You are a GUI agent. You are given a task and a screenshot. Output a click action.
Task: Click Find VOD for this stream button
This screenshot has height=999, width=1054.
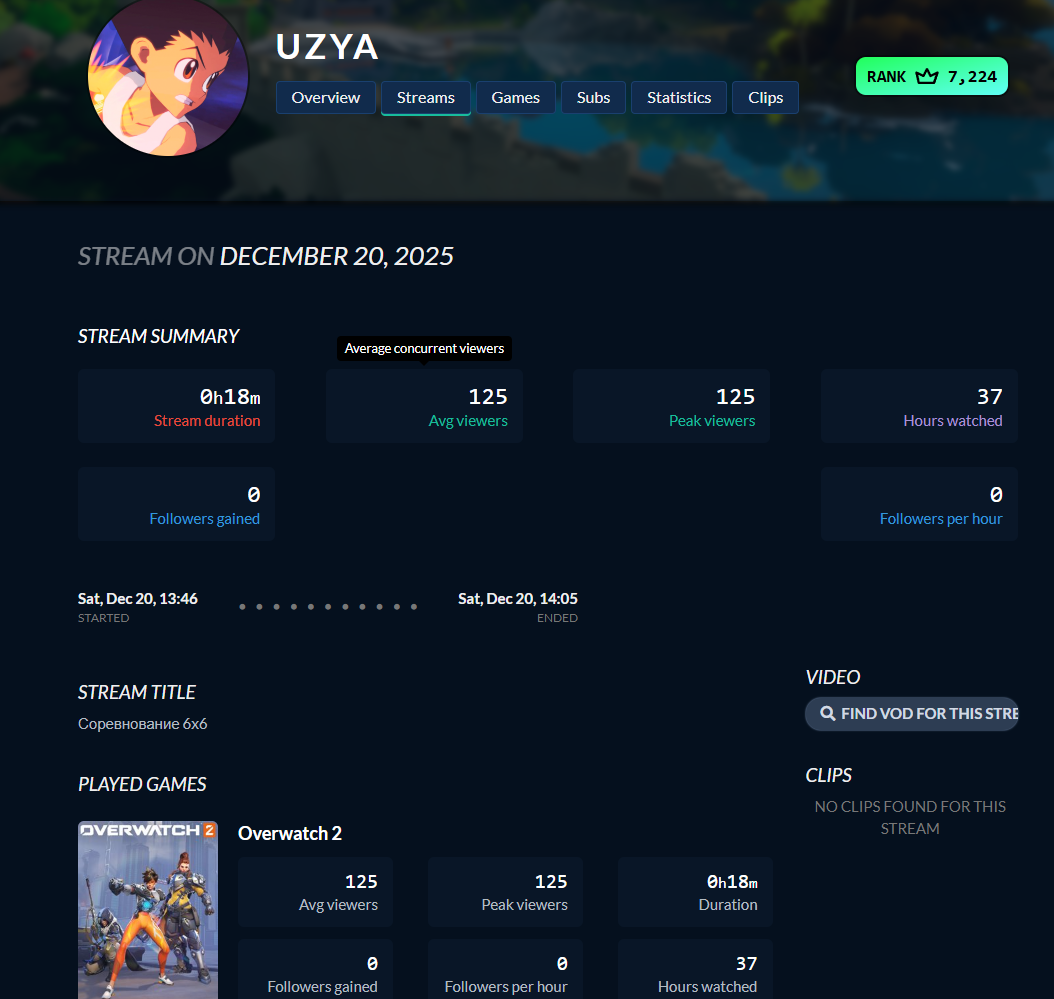coord(911,713)
